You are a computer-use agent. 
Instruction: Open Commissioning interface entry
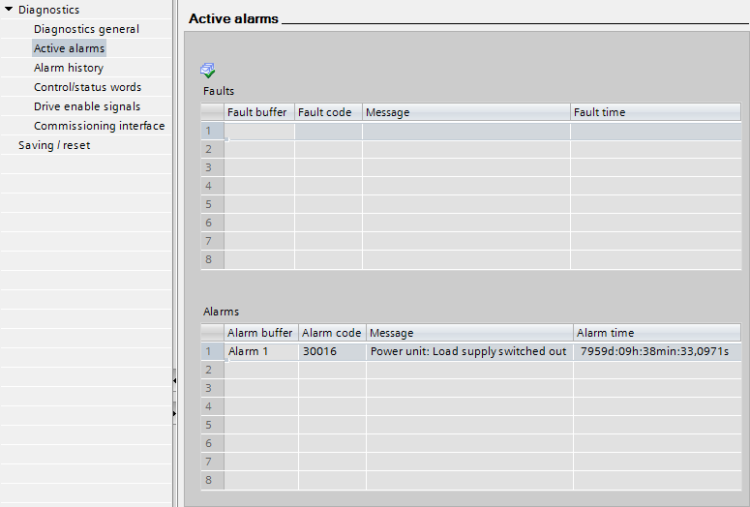point(99,126)
